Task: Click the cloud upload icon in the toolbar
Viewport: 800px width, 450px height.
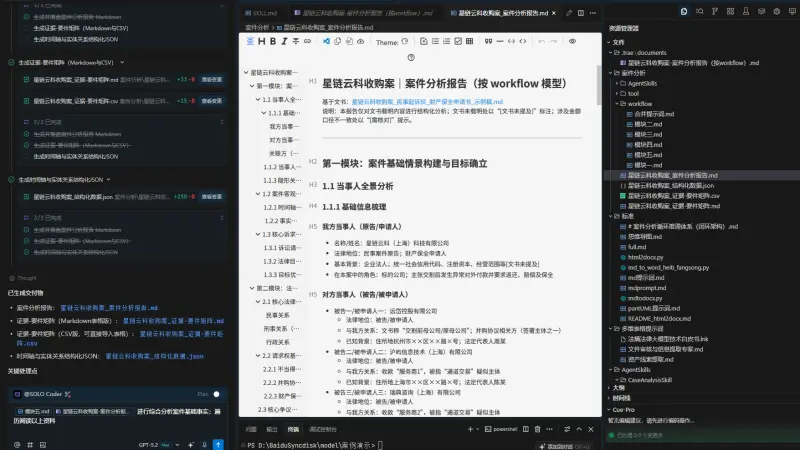Action: tap(360, 41)
